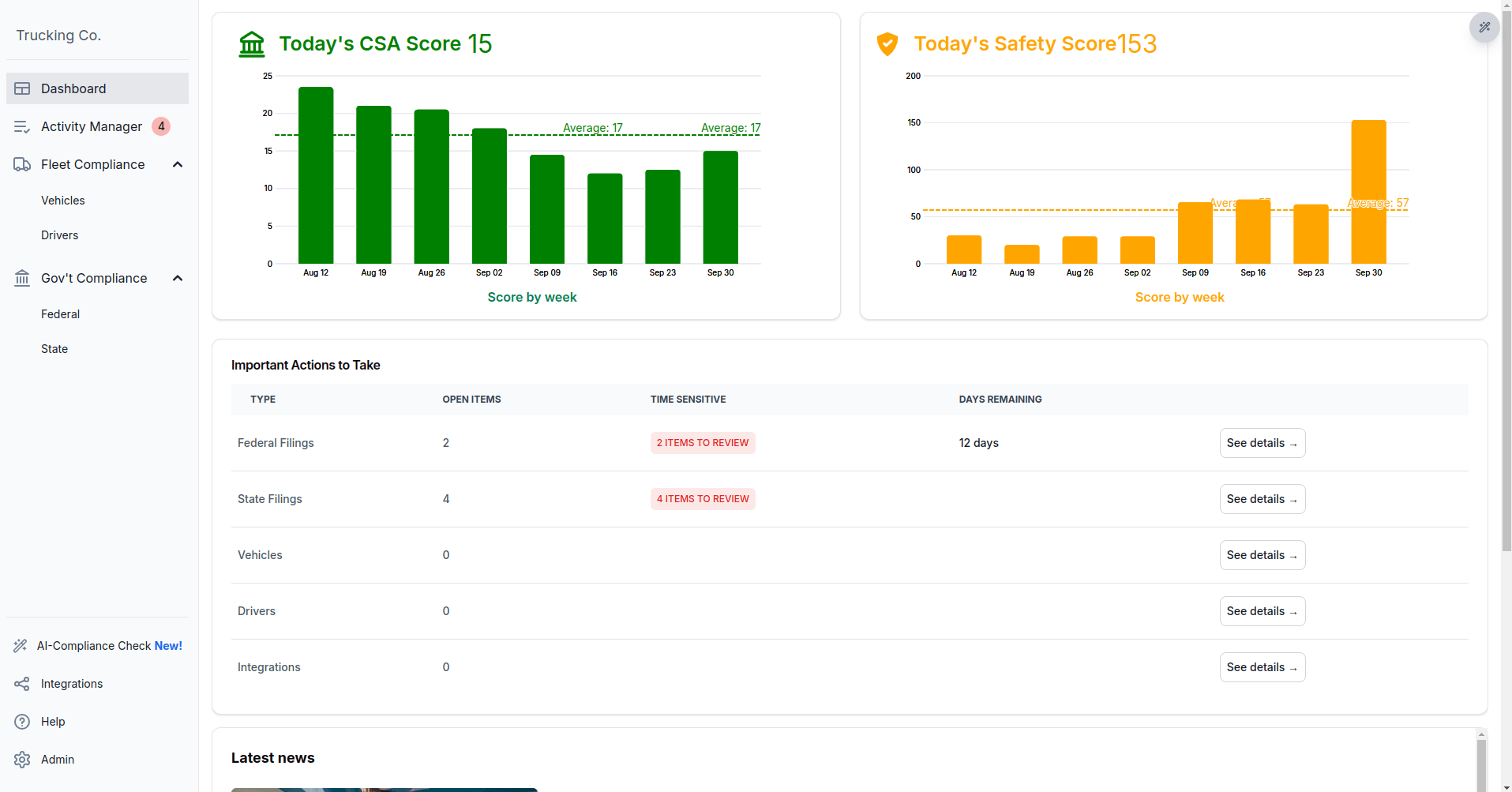This screenshot has height=792, width=1512.
Task: Click the AI-Compliance Check magic wand icon
Action: pos(21,646)
